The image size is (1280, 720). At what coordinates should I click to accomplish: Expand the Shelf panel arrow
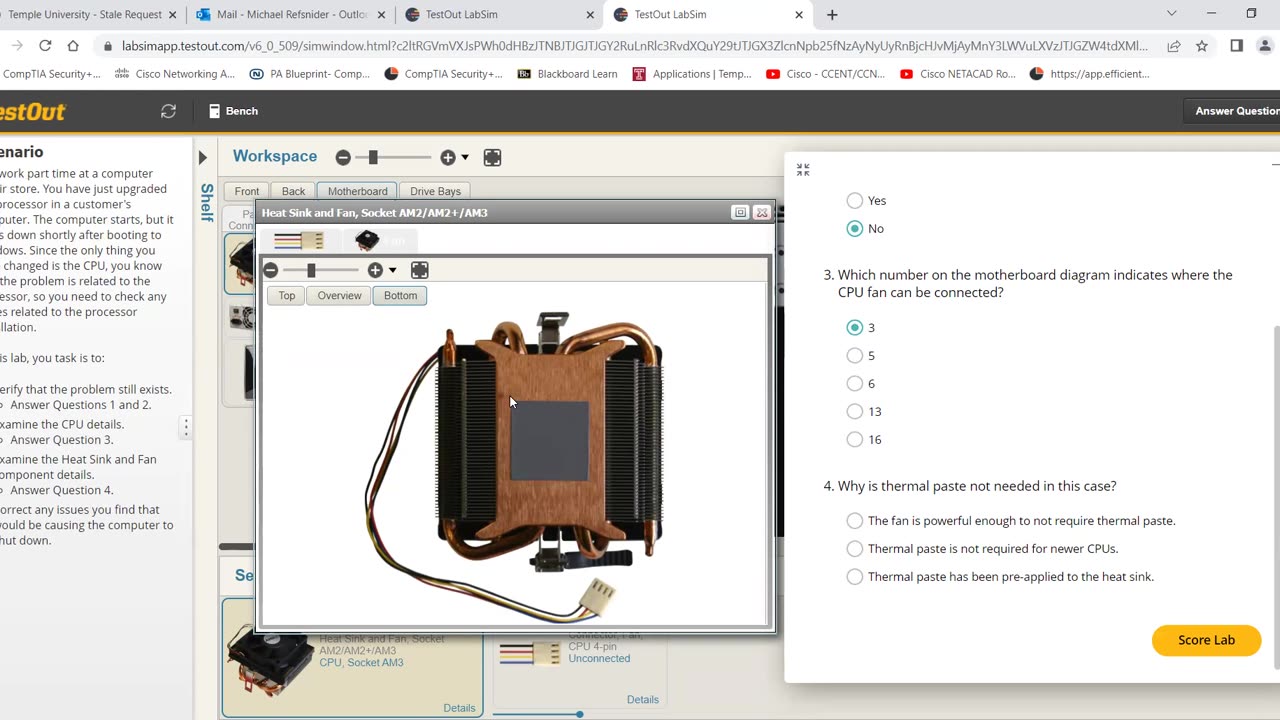point(203,158)
